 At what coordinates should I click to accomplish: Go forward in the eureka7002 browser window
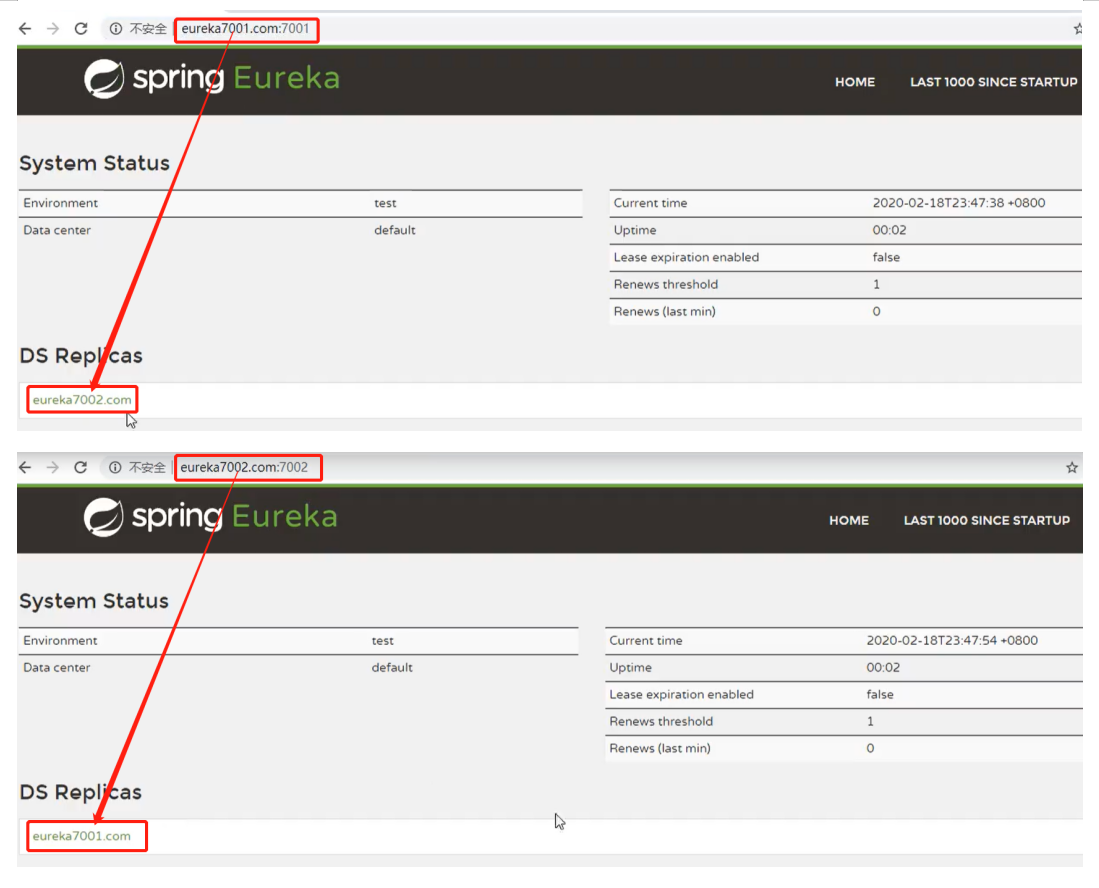(53, 467)
